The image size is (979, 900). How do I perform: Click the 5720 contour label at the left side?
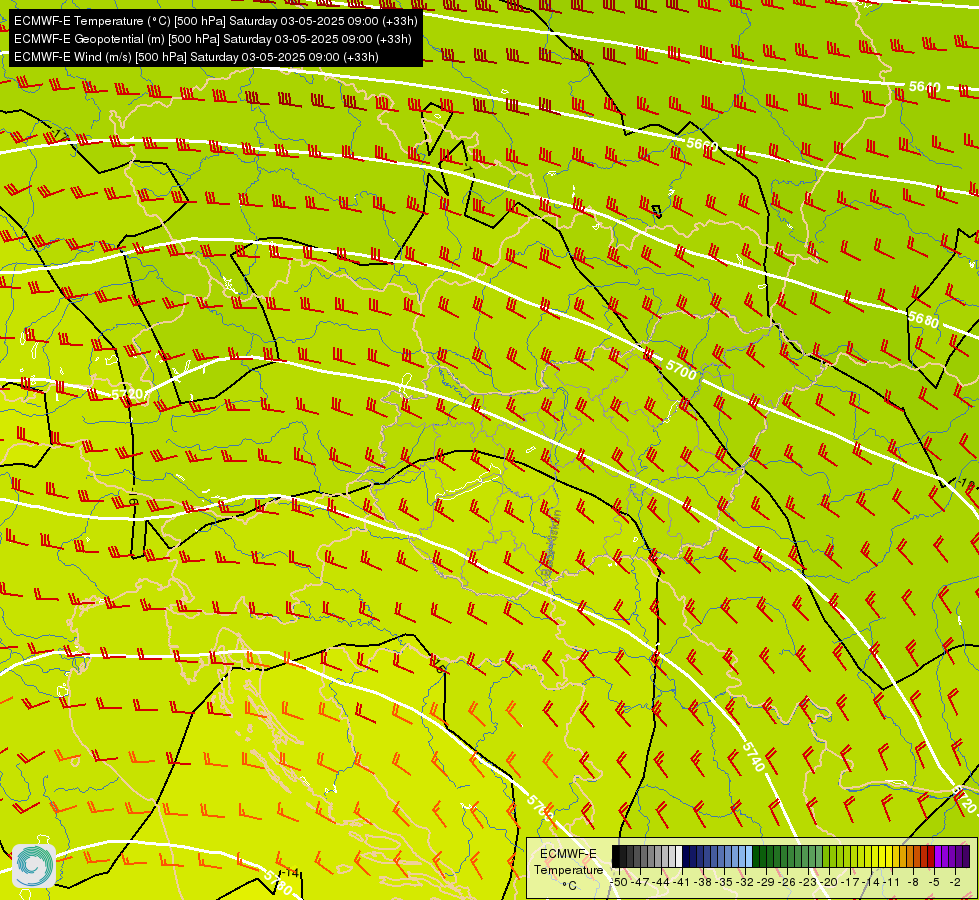click(128, 395)
